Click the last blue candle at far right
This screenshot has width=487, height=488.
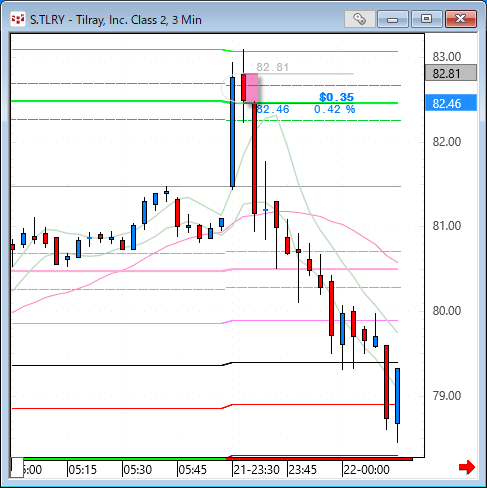tap(397, 396)
